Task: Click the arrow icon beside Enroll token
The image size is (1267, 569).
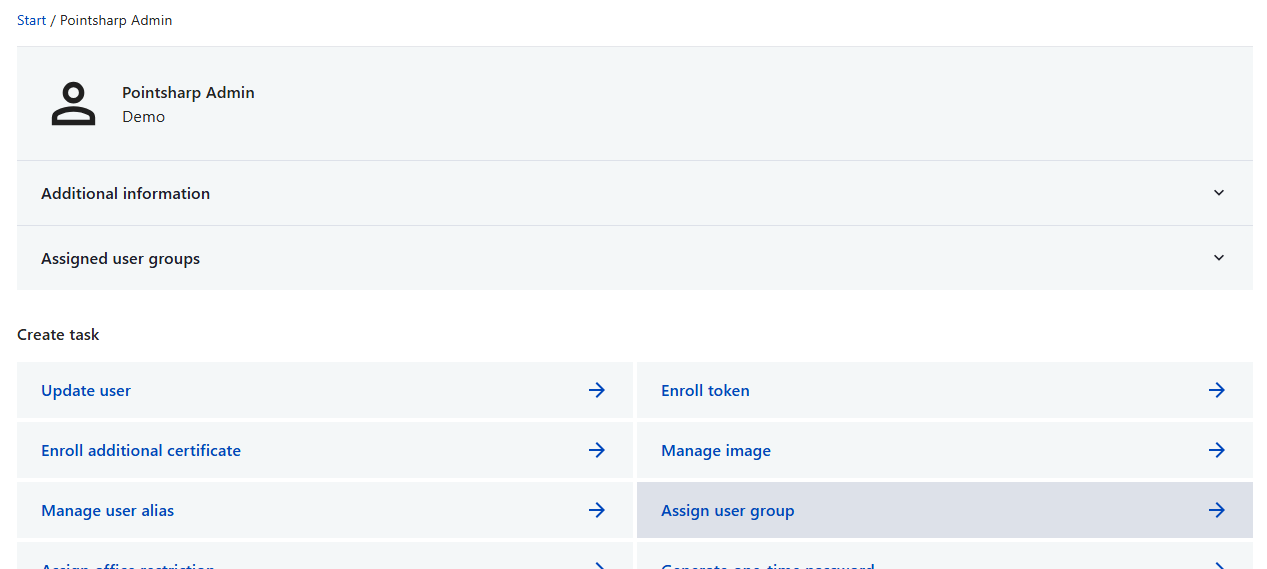Action: [1217, 390]
